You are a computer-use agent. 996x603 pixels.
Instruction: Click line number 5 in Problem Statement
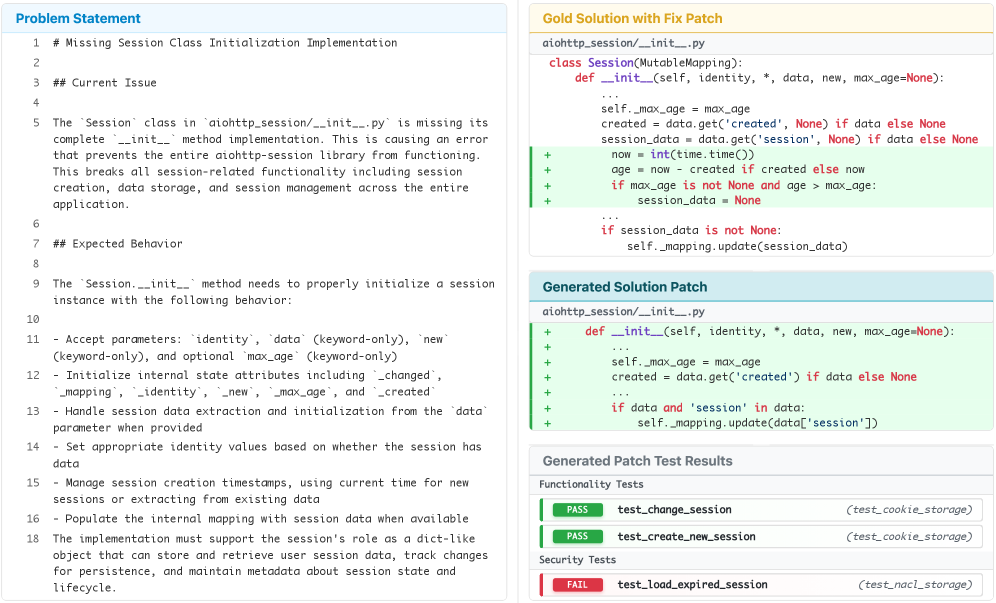pos(35,123)
